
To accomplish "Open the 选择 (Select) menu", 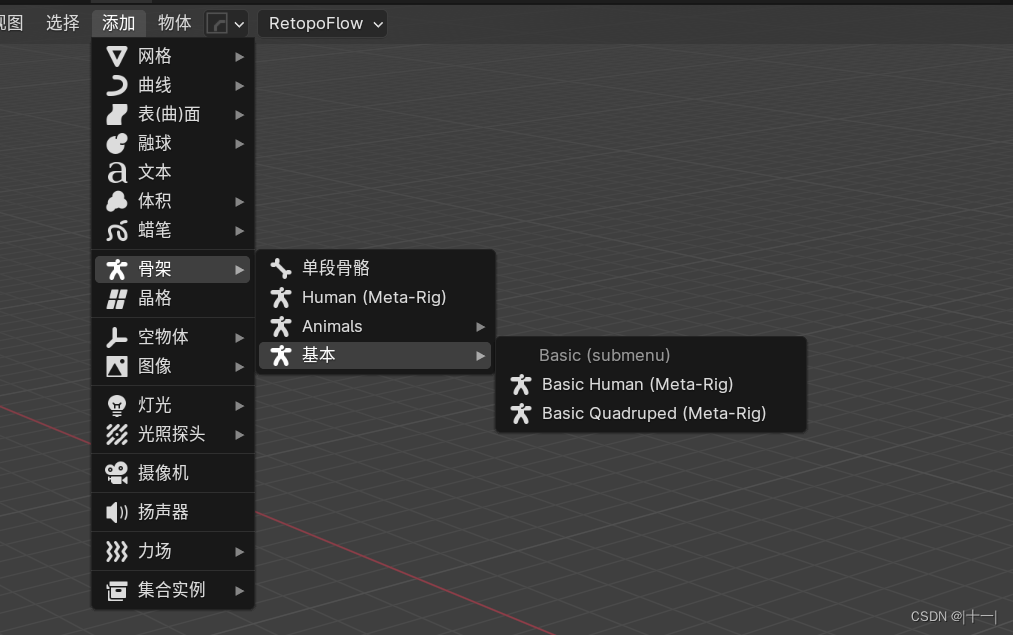I will pos(63,23).
